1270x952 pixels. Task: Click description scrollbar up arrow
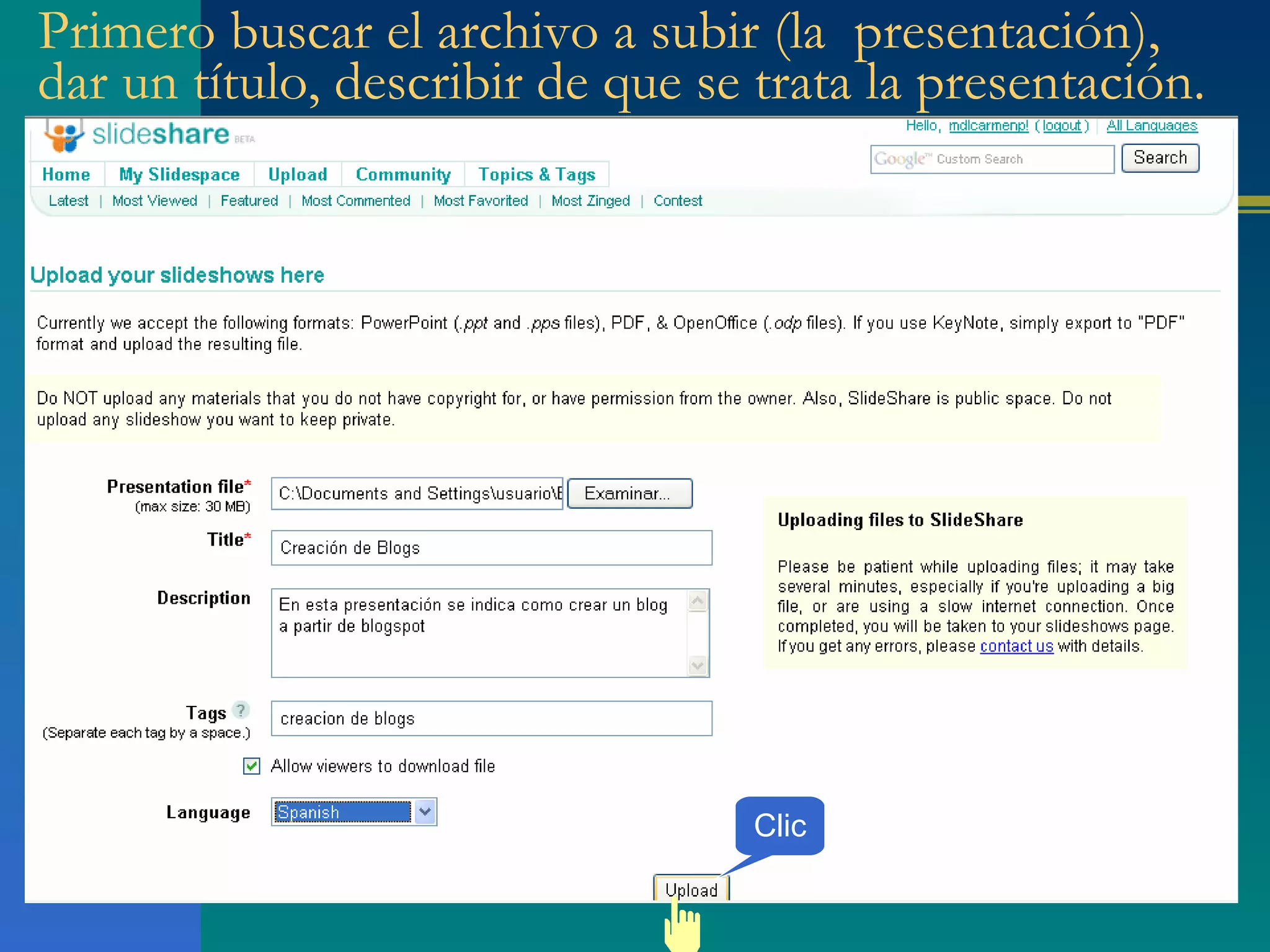[698, 601]
